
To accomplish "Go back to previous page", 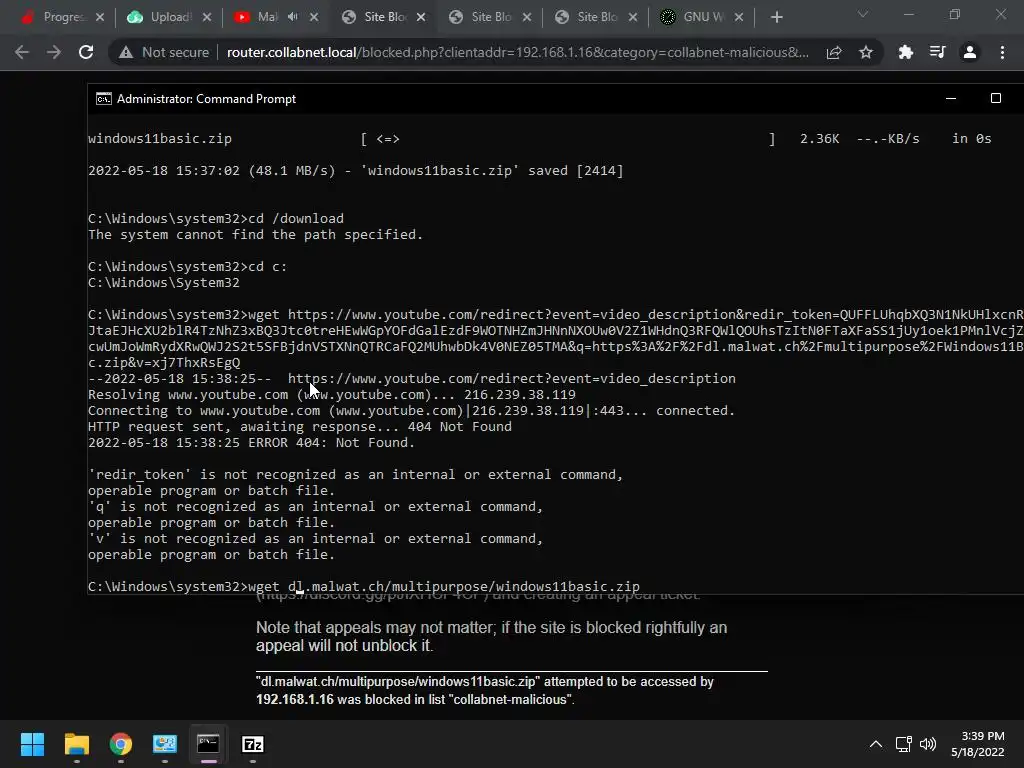I will click(22, 52).
